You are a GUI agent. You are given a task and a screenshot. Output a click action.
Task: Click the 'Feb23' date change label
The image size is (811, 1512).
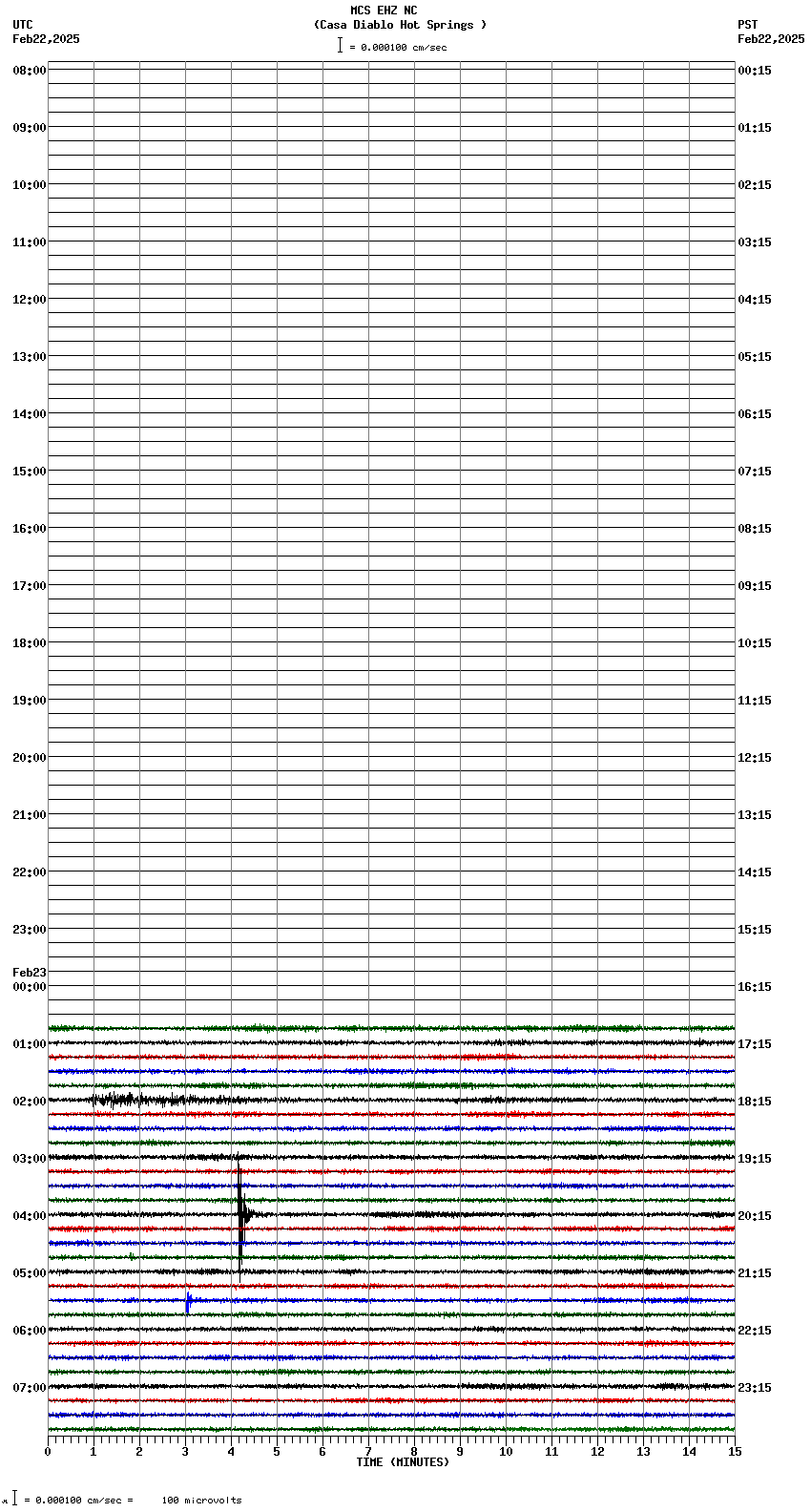coord(30,973)
